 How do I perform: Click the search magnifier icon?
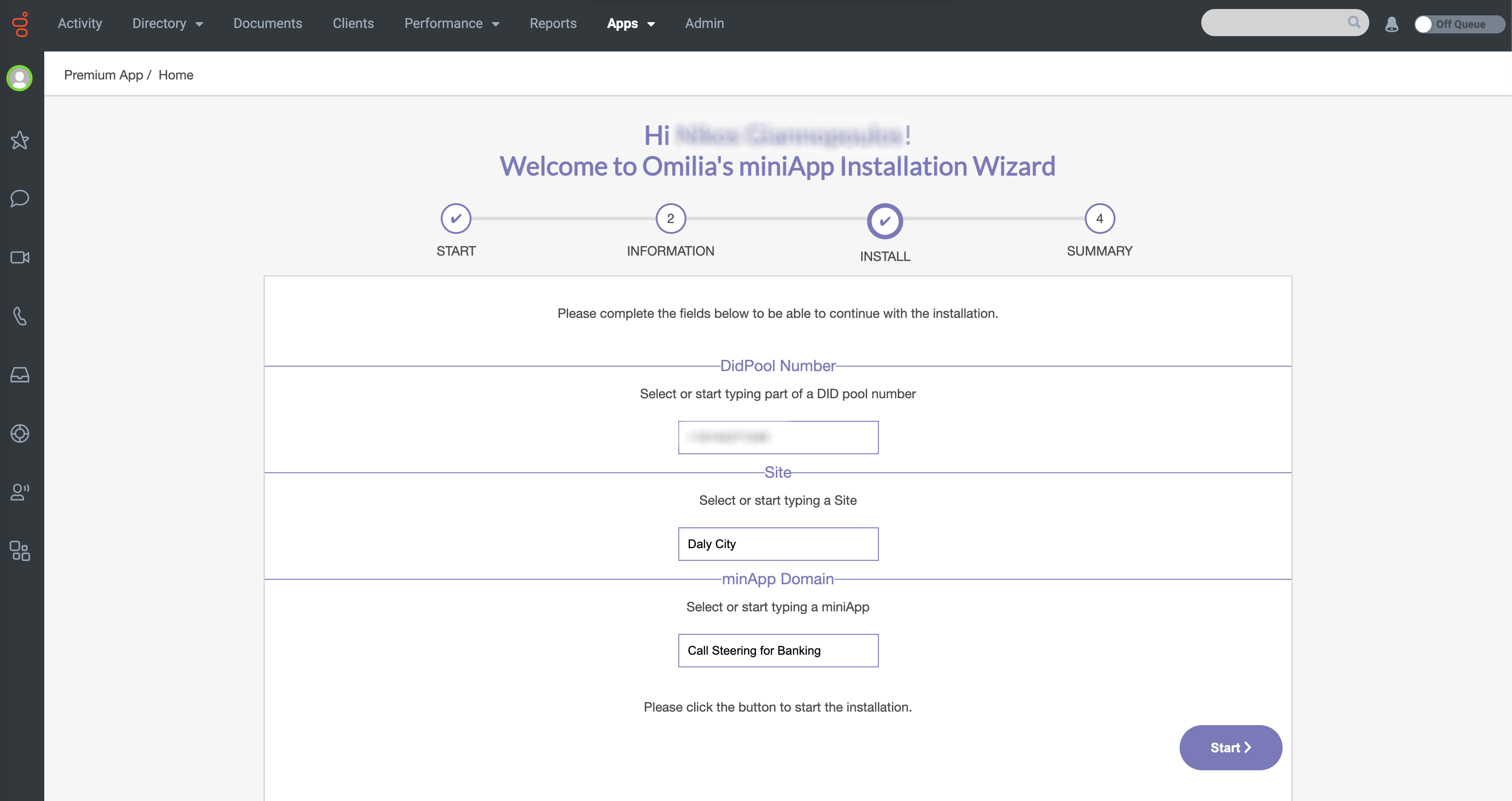(1353, 22)
